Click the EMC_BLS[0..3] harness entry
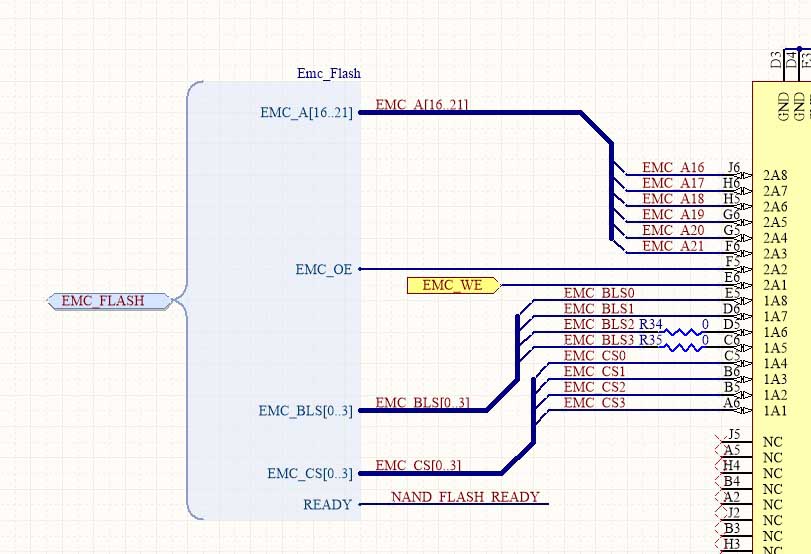 point(305,410)
